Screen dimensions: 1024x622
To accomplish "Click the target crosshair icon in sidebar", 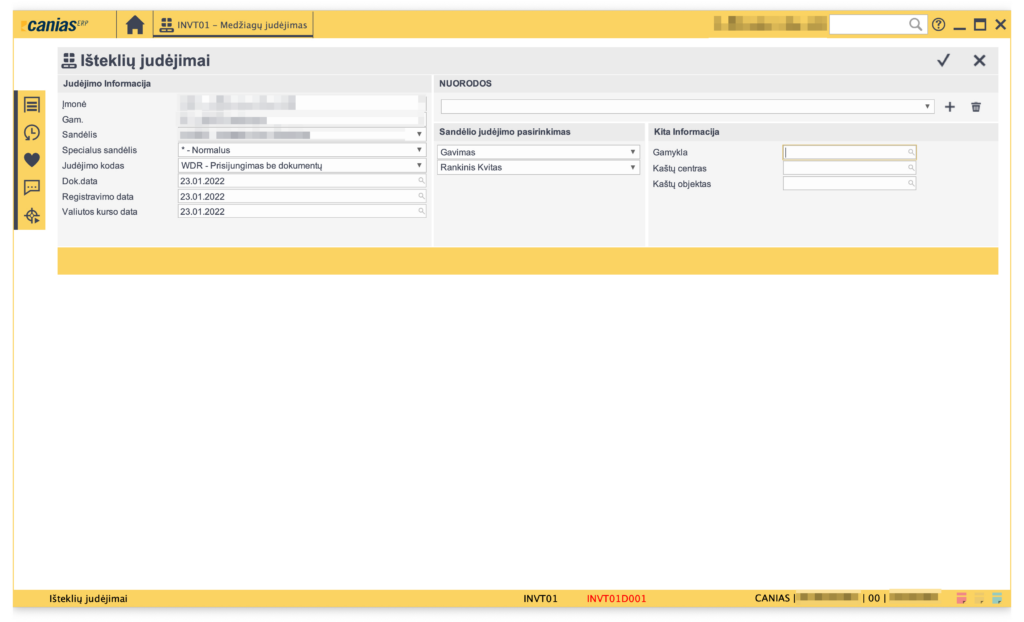I will 32,215.
